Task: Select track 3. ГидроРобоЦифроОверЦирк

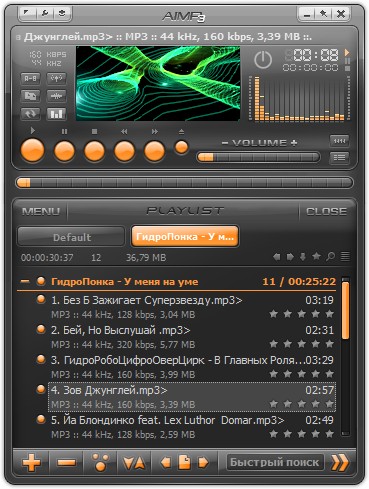Action: pos(192,367)
